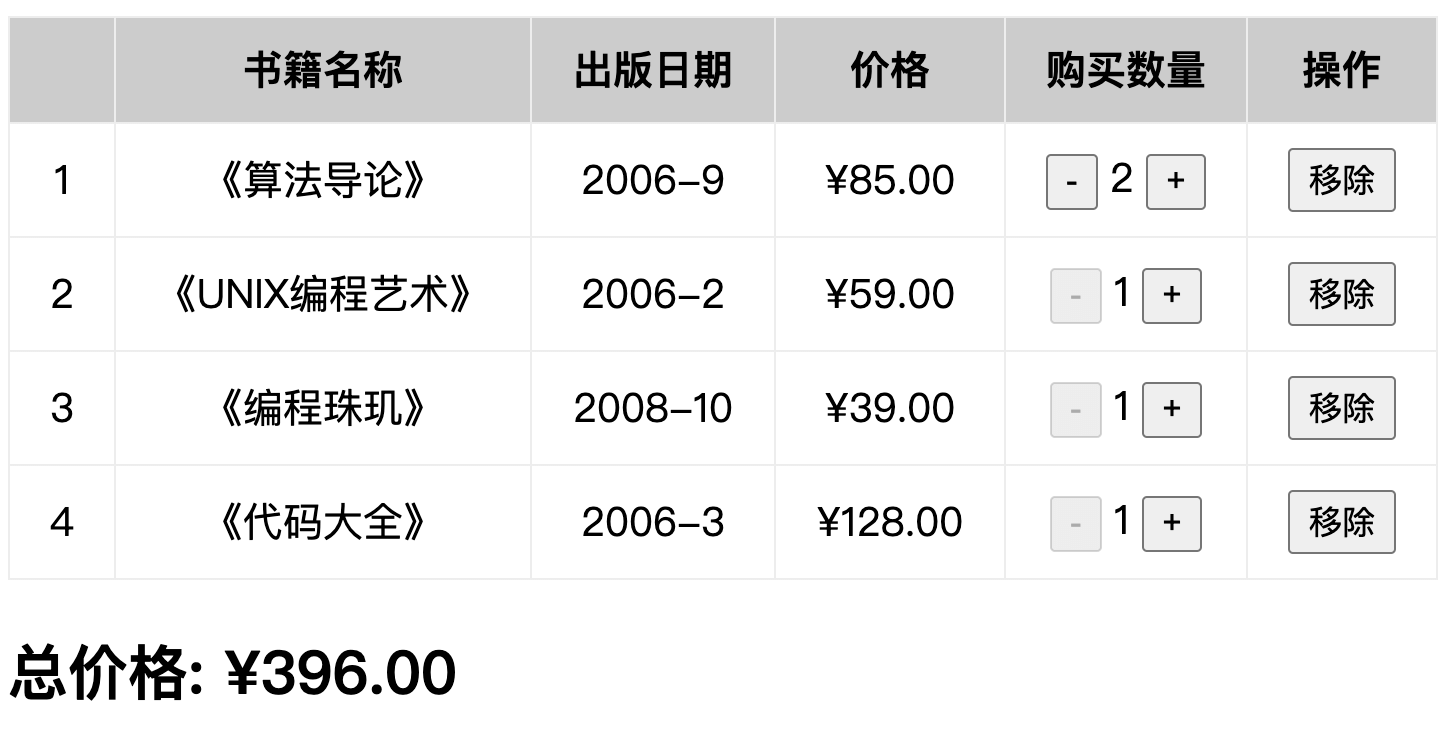Image resolution: width=1450 pixels, height=738 pixels.
Task: Select the 《算法导论》 book title cell
Action: [323, 181]
